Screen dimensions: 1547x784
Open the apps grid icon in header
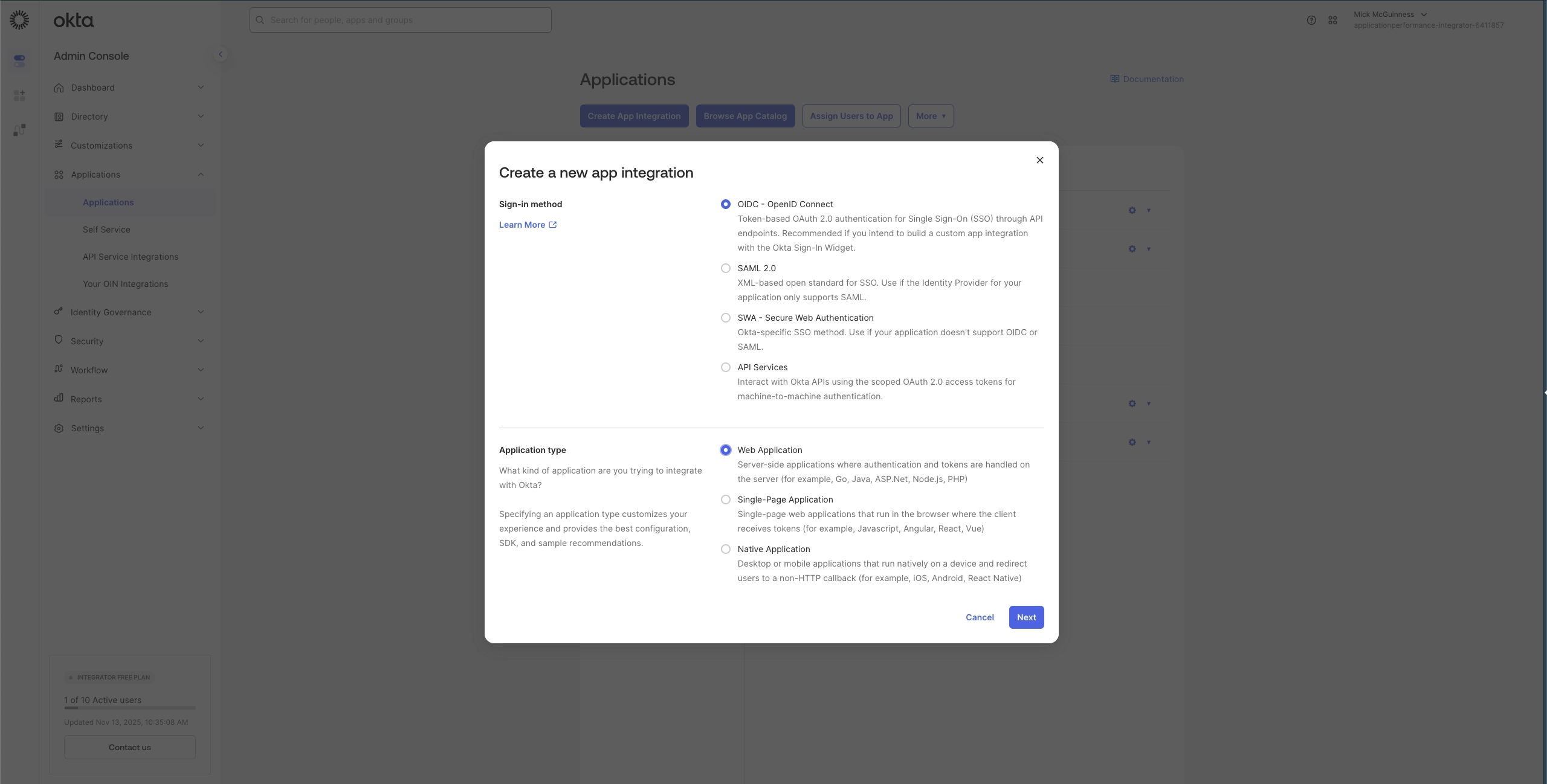1332,20
